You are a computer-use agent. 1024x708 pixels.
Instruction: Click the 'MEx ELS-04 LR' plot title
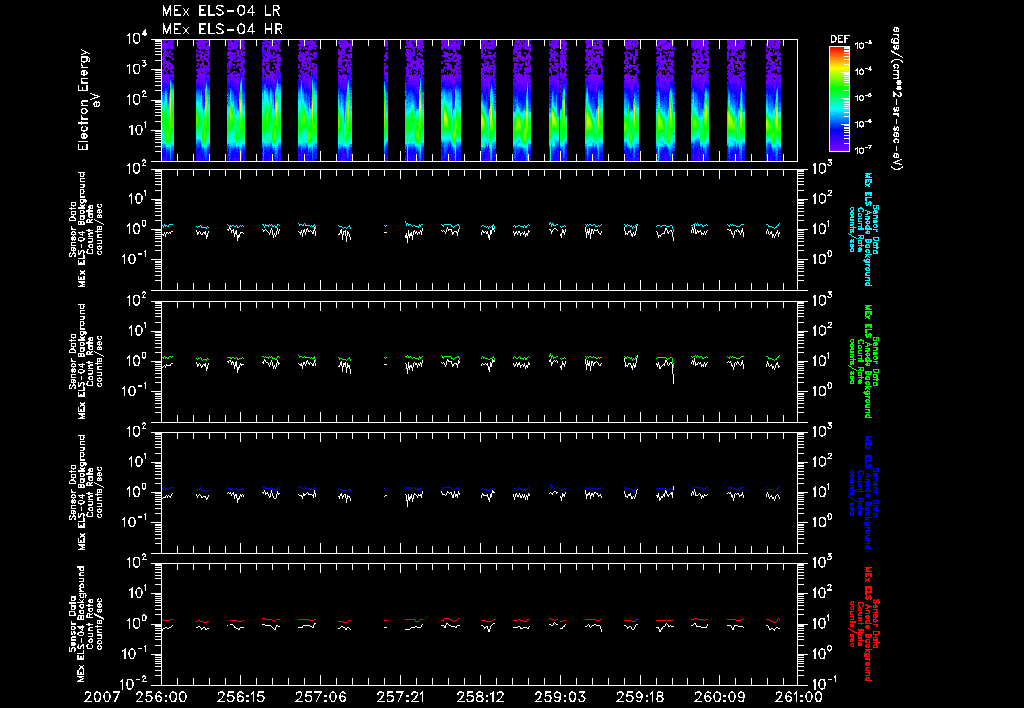tap(221, 11)
